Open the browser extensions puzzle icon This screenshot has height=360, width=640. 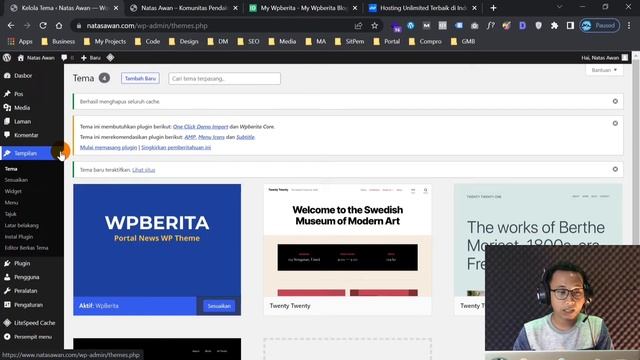(x=554, y=26)
